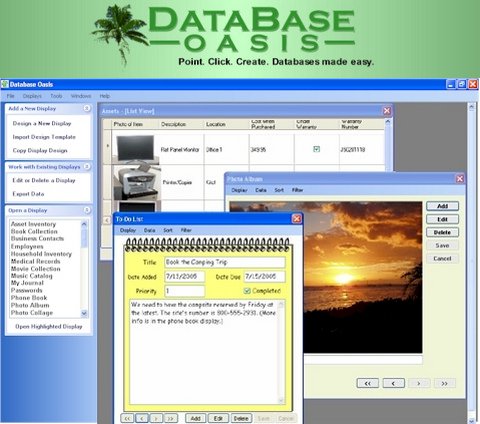This screenshot has height=424, width=480.
Task: Go to first record in Photo Album
Action: pyautogui.click(x=368, y=383)
